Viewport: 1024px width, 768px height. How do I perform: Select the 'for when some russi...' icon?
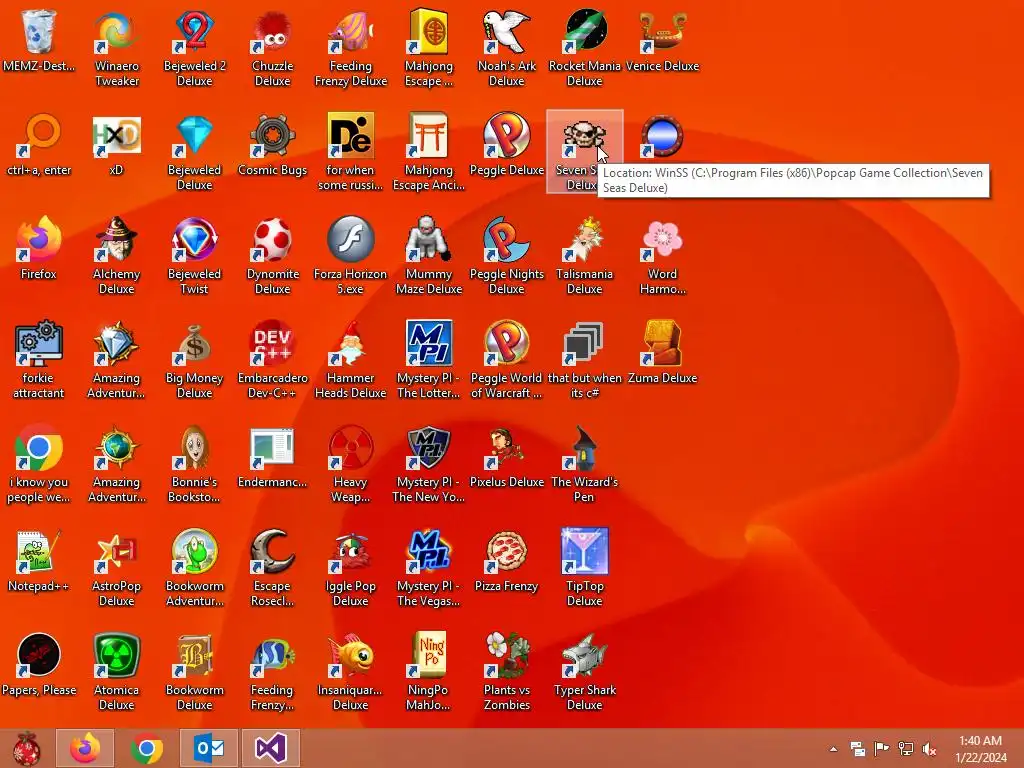pos(351,135)
